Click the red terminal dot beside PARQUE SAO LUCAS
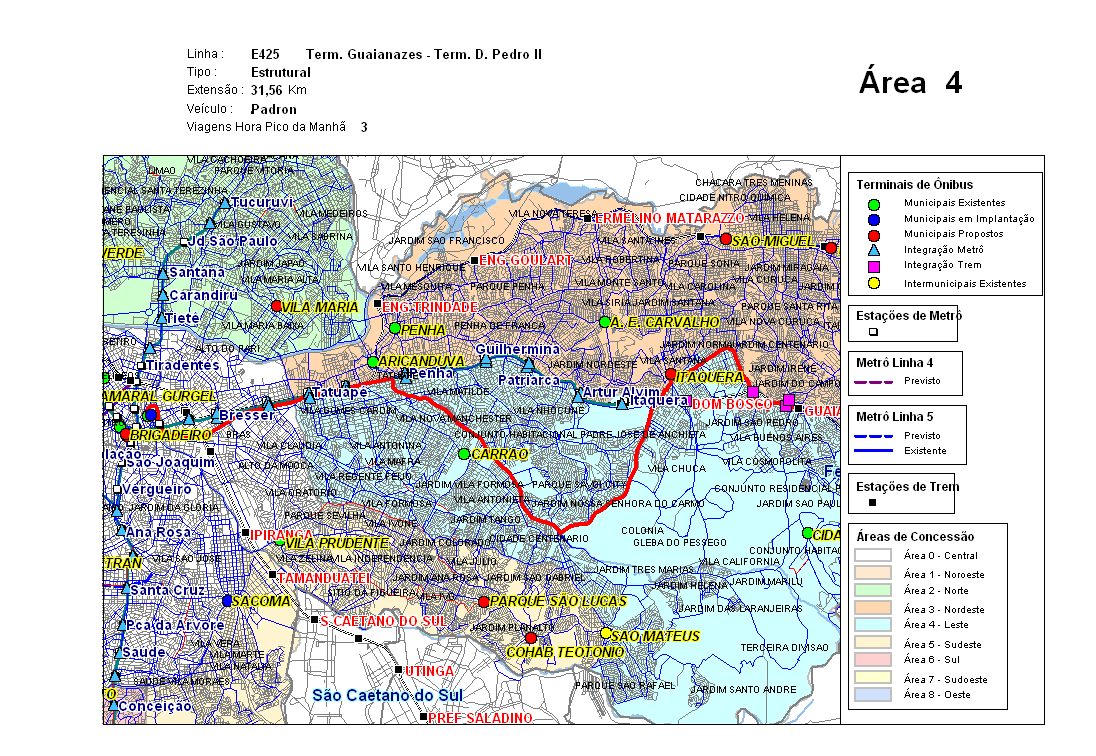 click(483, 602)
